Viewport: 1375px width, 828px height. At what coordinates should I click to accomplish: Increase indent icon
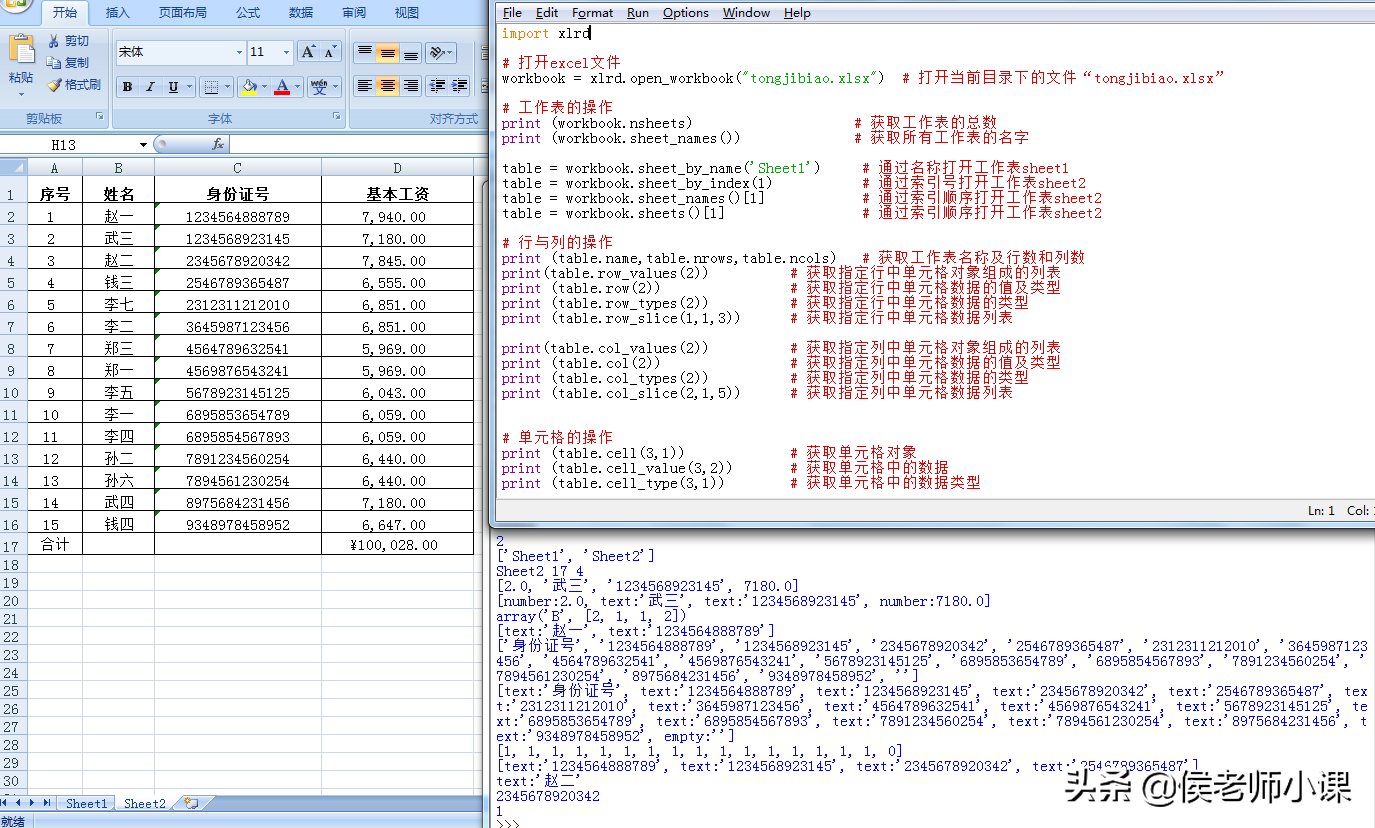click(459, 86)
